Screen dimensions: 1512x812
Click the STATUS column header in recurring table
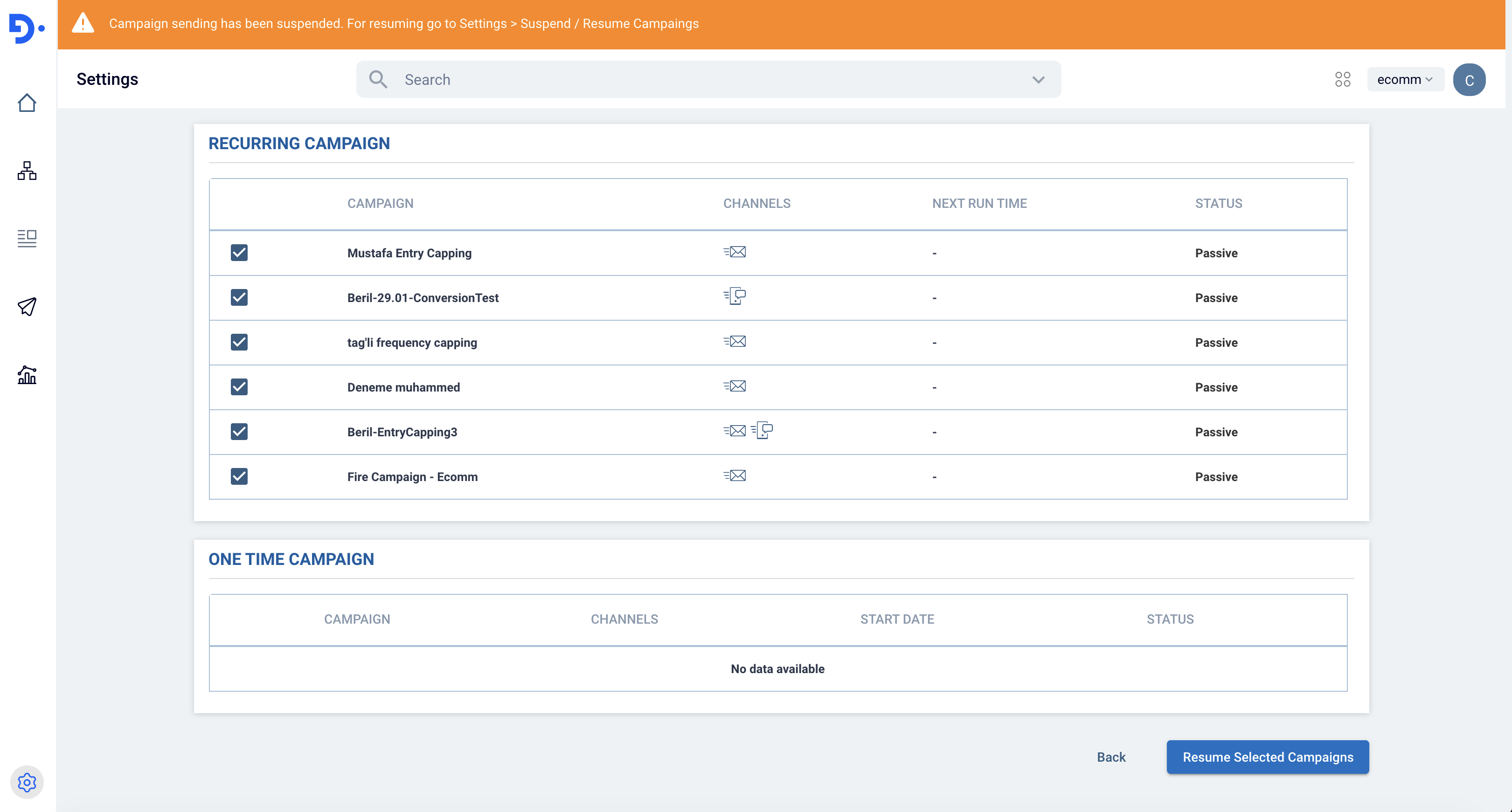coord(1218,204)
